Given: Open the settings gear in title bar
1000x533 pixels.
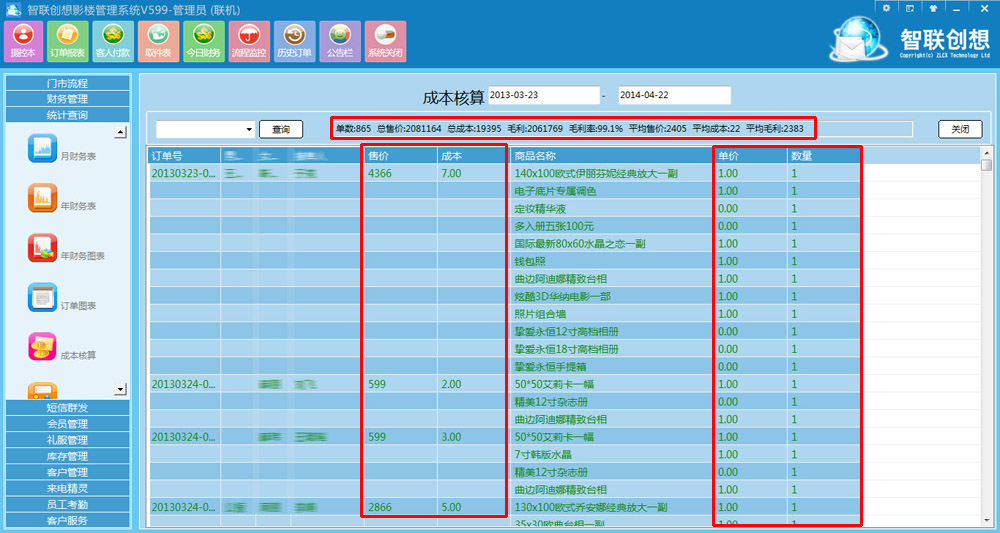Looking at the screenshot, I should click(x=886, y=8).
